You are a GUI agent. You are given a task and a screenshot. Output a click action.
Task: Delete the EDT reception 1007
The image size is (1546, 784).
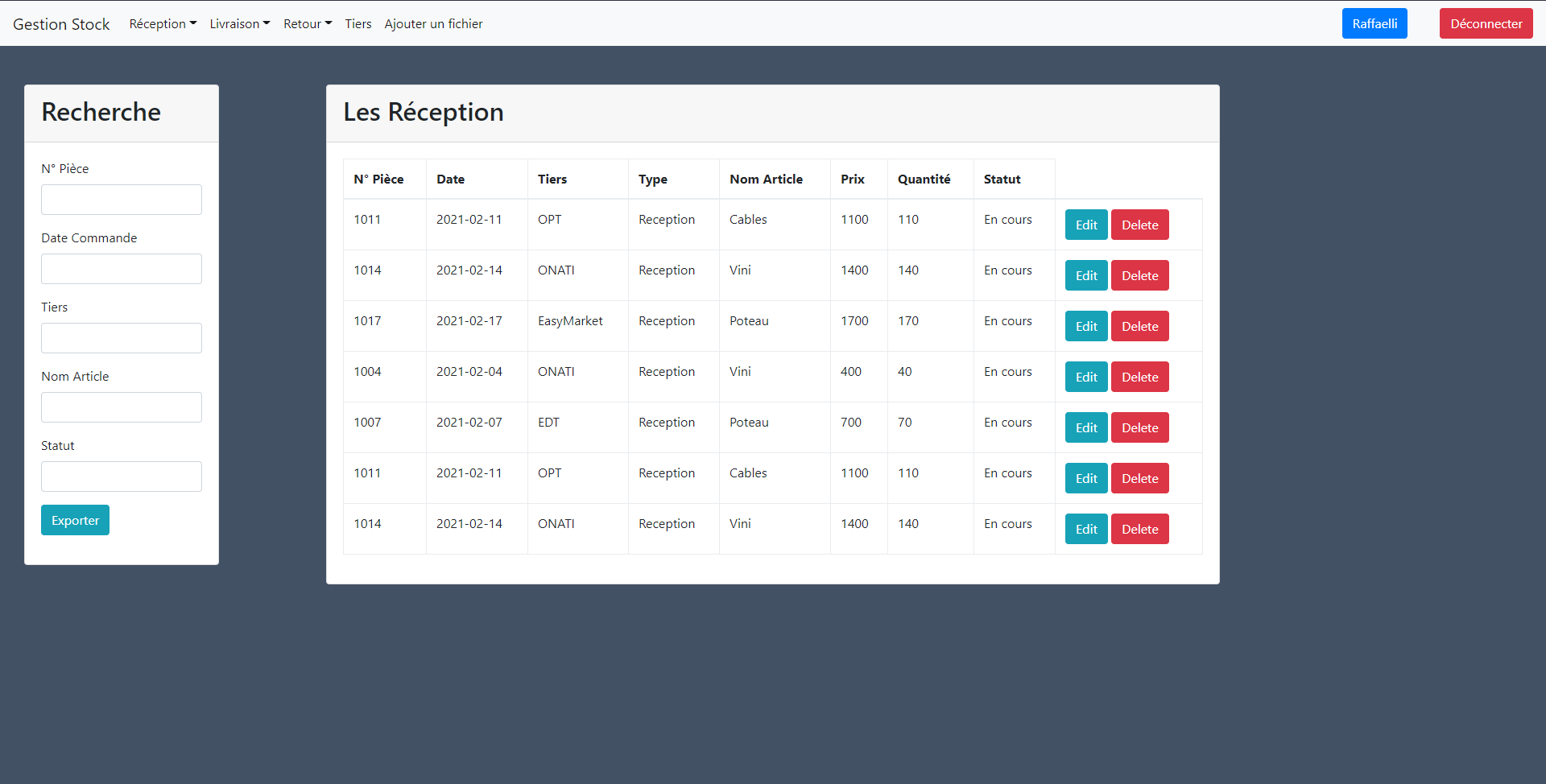(x=1139, y=427)
